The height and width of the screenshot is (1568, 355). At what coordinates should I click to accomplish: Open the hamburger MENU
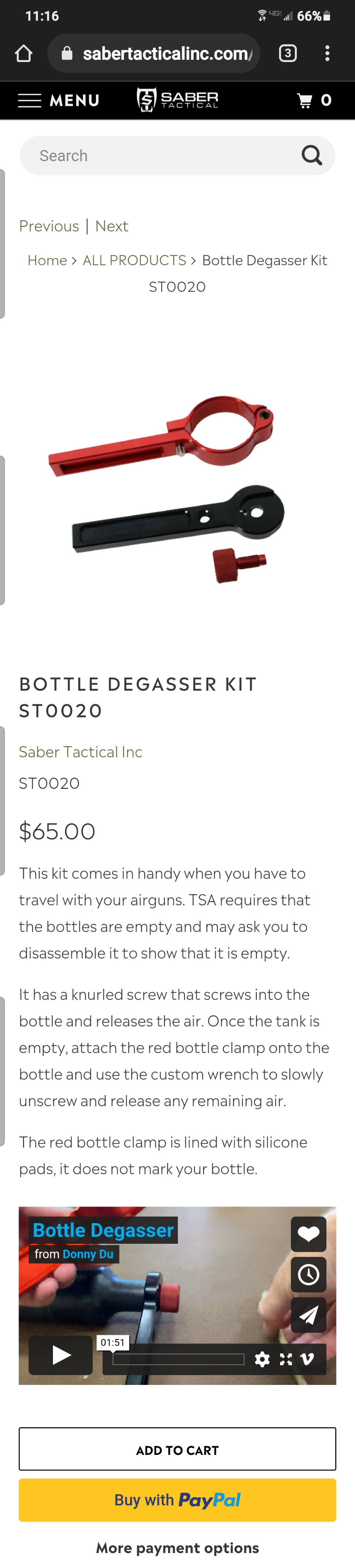coord(58,100)
